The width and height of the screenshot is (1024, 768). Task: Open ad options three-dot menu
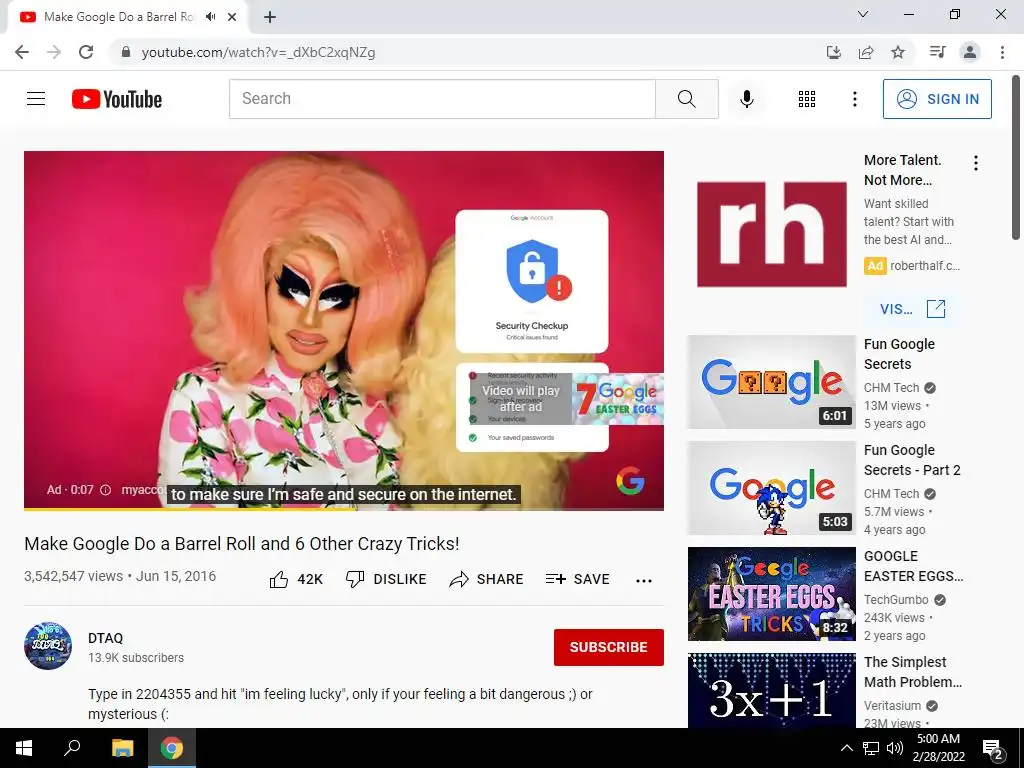click(x=976, y=163)
